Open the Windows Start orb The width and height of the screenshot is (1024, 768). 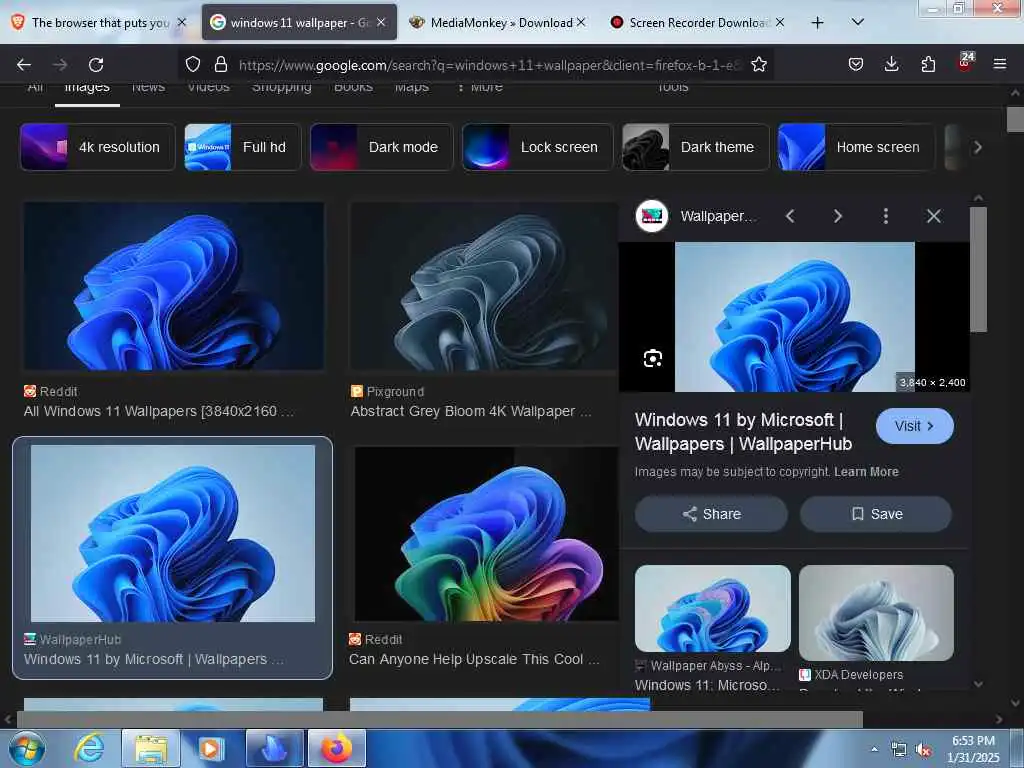pos(27,748)
